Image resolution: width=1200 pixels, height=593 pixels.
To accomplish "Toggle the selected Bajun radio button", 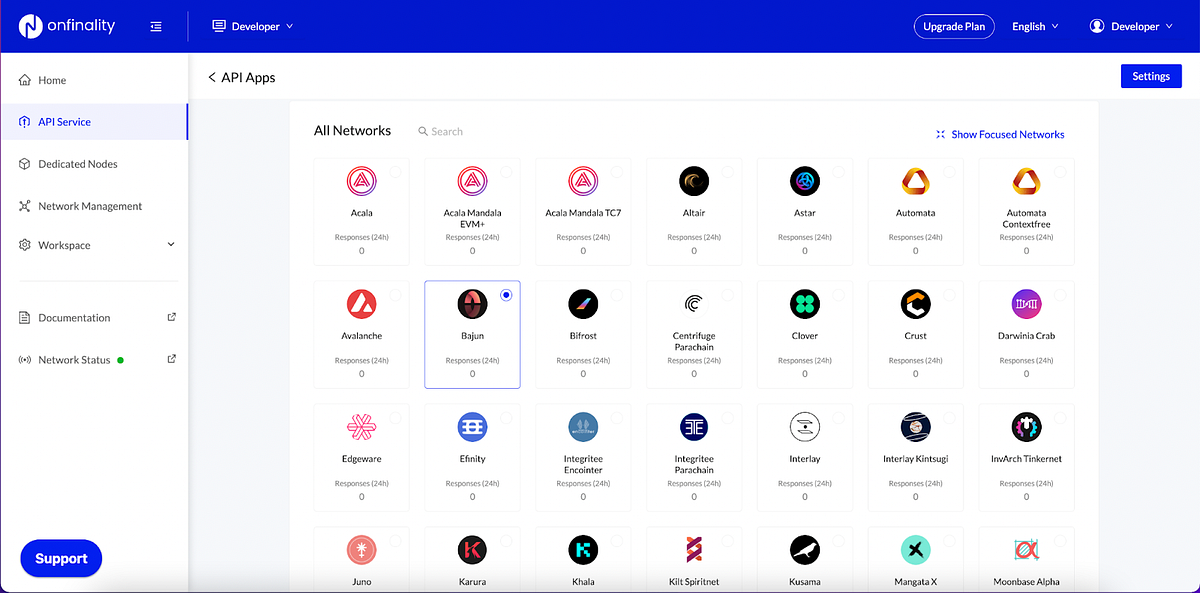I will pyautogui.click(x=506, y=295).
